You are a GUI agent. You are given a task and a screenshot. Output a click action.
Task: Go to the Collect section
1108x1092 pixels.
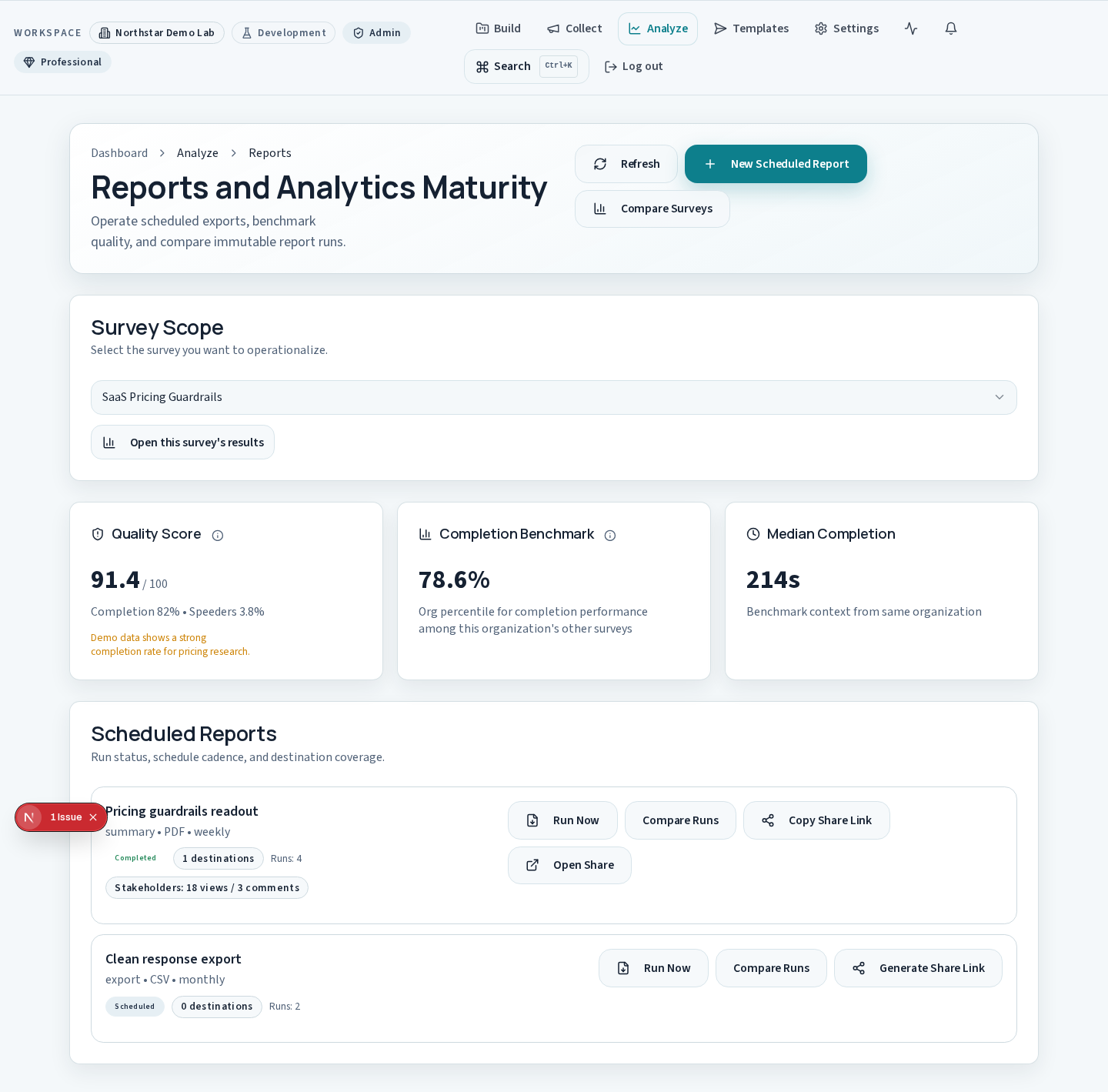(575, 28)
